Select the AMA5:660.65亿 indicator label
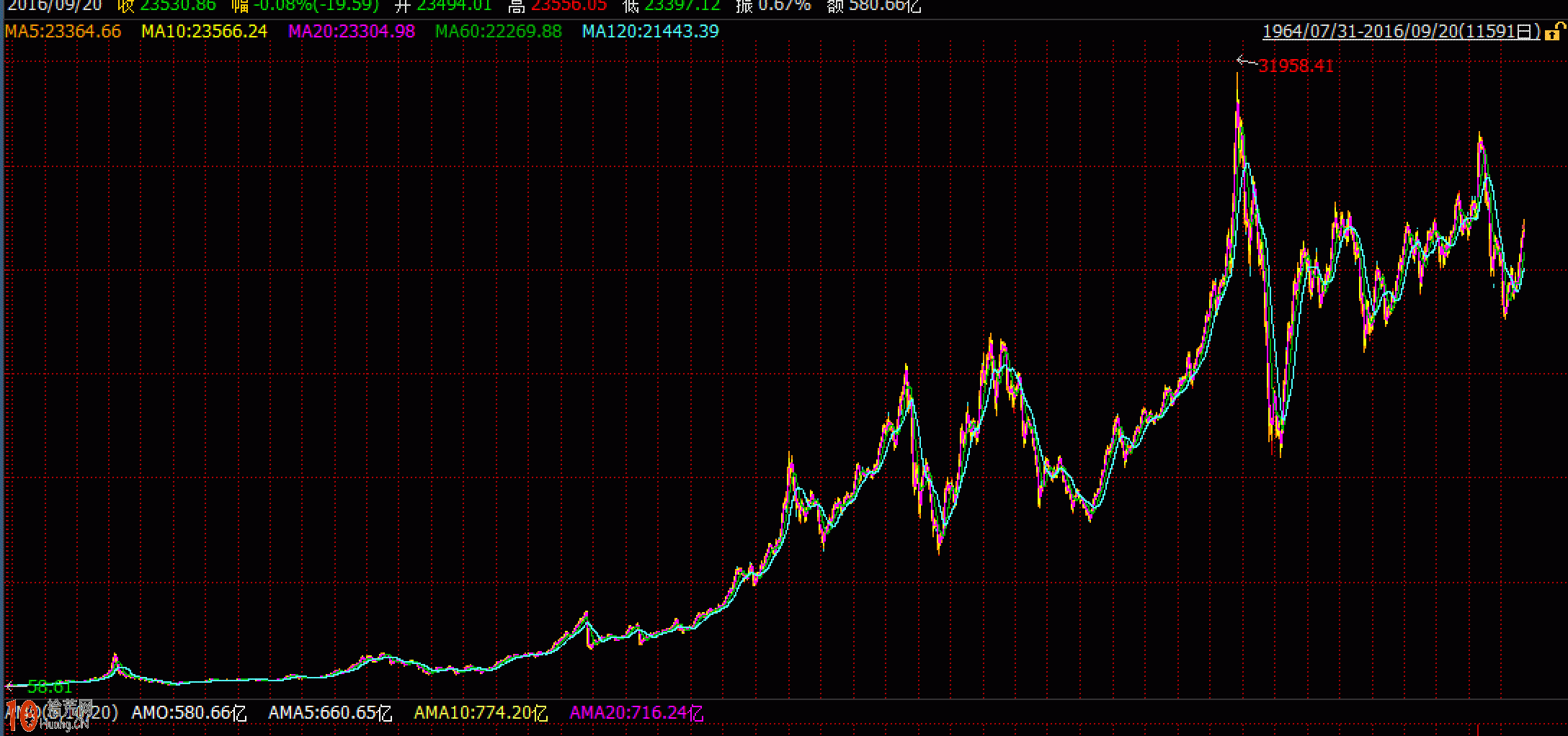The width and height of the screenshot is (1568, 736). 330,713
